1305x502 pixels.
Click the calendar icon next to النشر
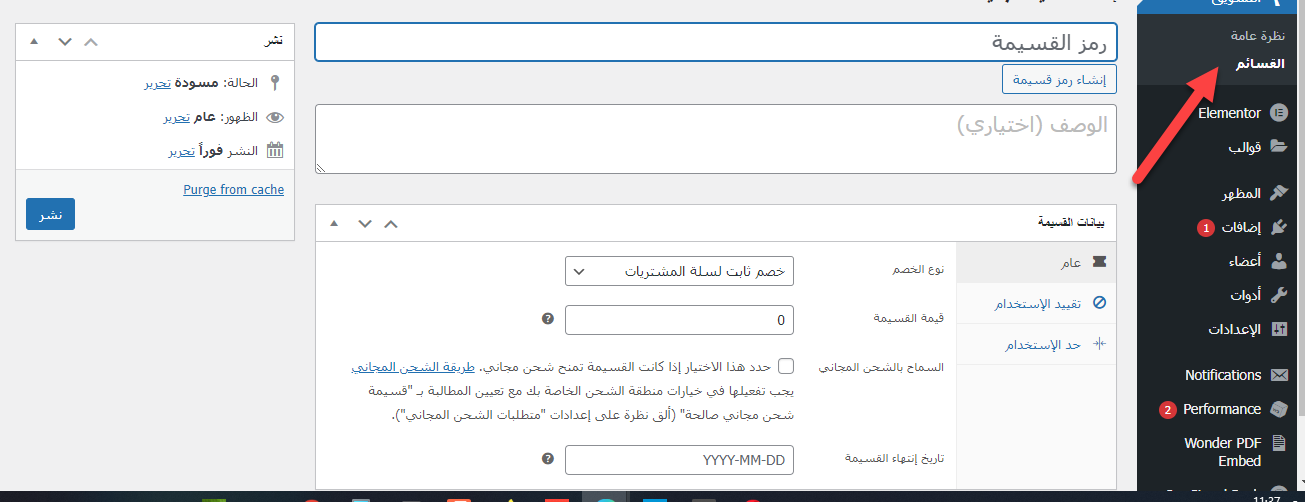tap(275, 151)
